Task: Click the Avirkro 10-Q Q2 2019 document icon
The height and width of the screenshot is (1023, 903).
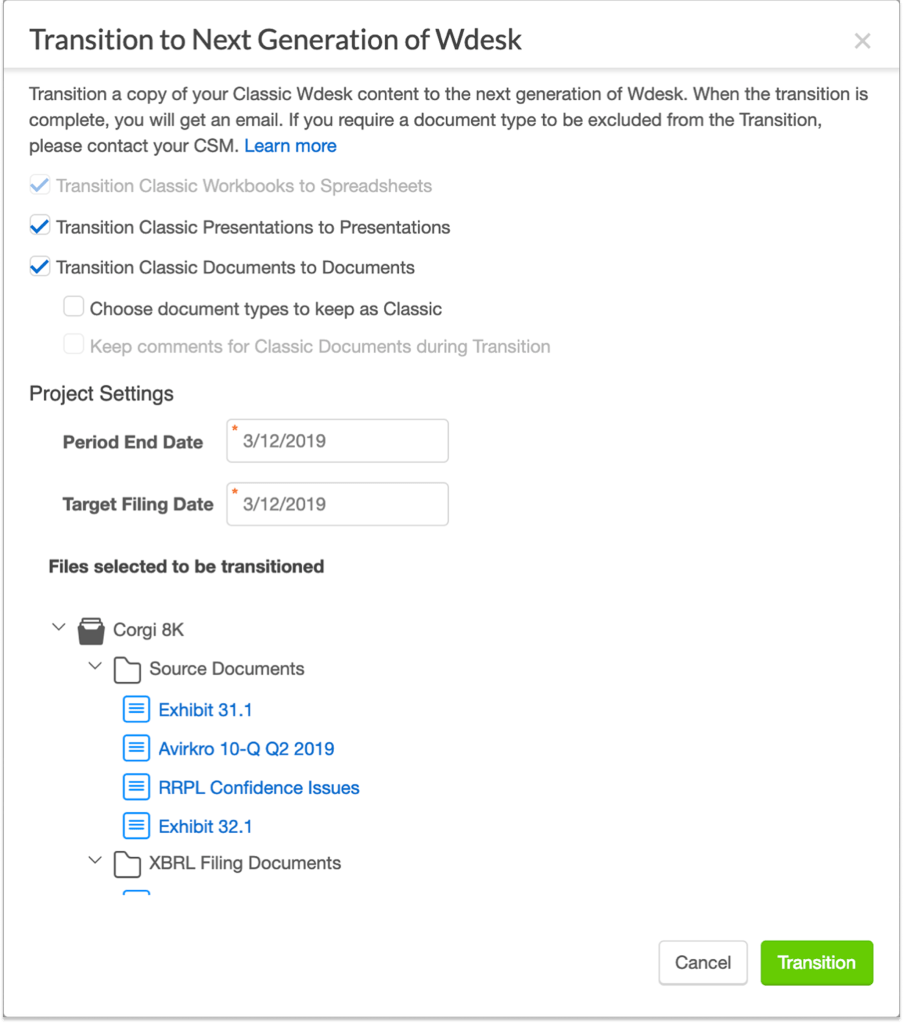Action: [136, 748]
